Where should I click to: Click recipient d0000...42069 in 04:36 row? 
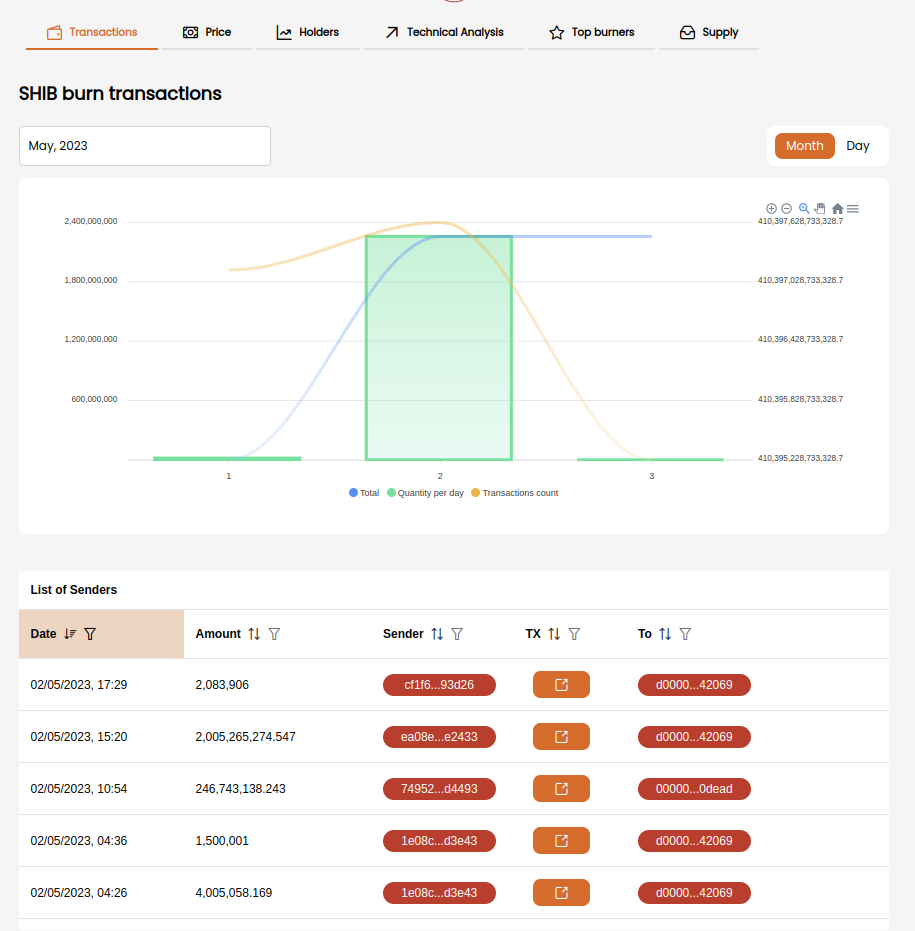click(694, 841)
